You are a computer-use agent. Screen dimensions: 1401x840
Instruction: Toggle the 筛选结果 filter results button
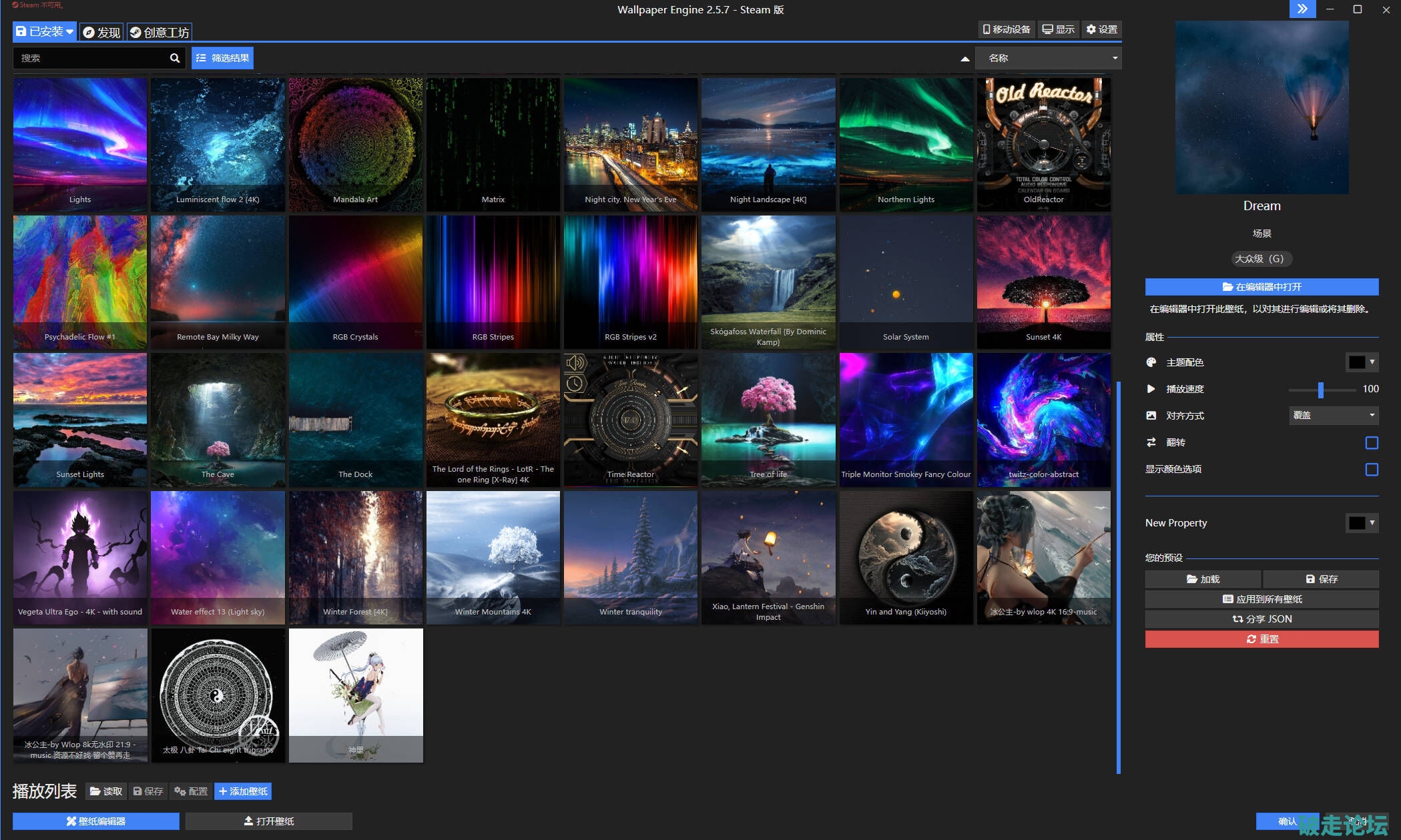(x=222, y=58)
